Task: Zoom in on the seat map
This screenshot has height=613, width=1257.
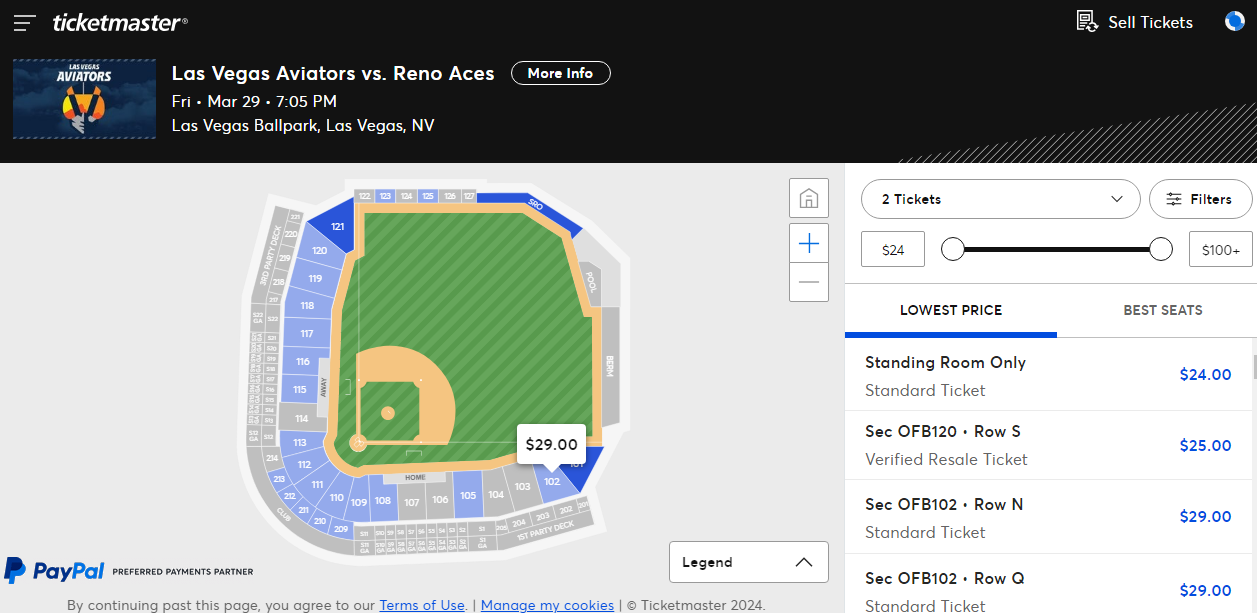Action: [x=809, y=243]
